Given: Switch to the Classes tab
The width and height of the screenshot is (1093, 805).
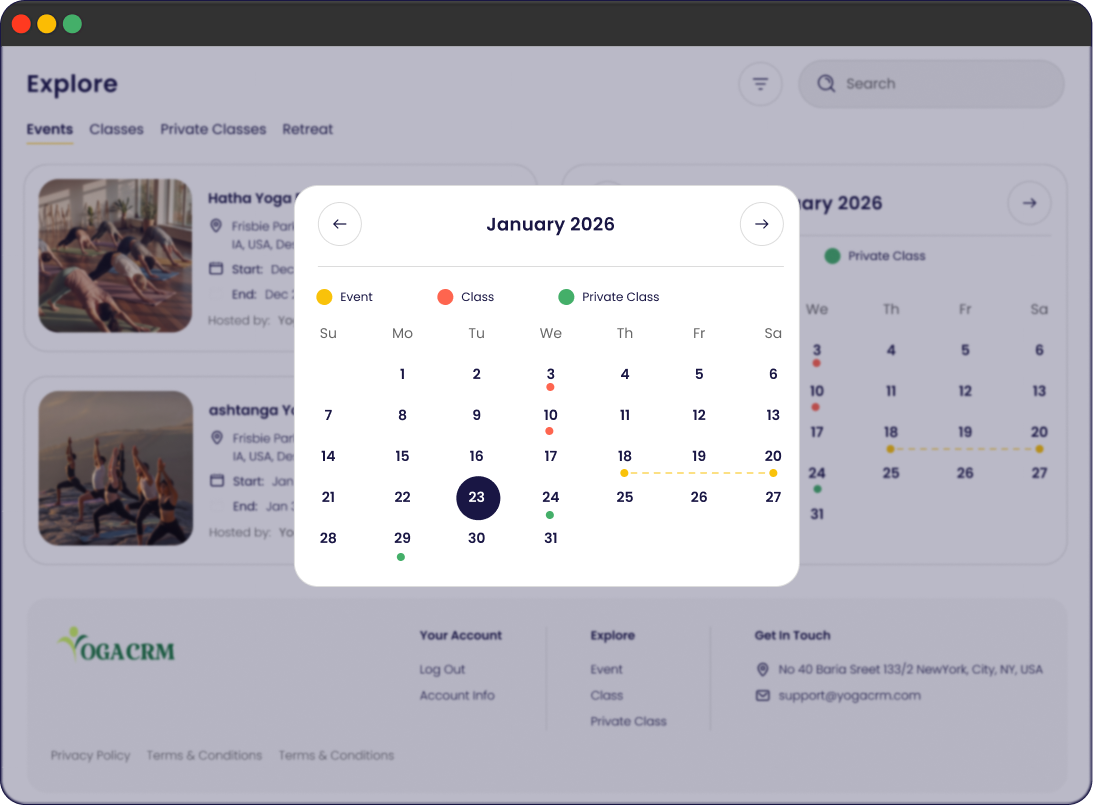Looking at the screenshot, I should pyautogui.click(x=116, y=129).
